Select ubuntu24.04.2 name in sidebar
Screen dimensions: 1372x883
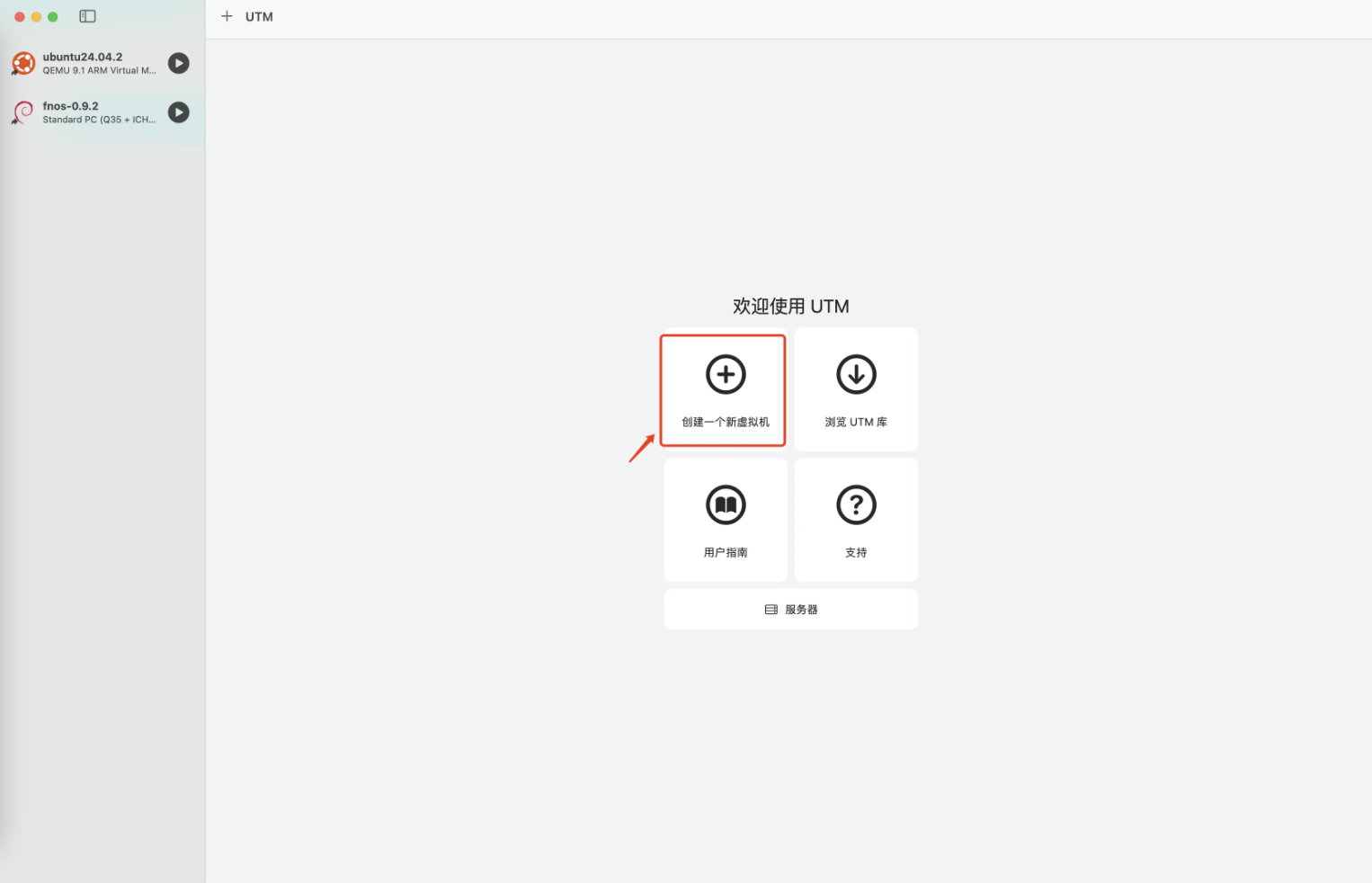coord(83,57)
